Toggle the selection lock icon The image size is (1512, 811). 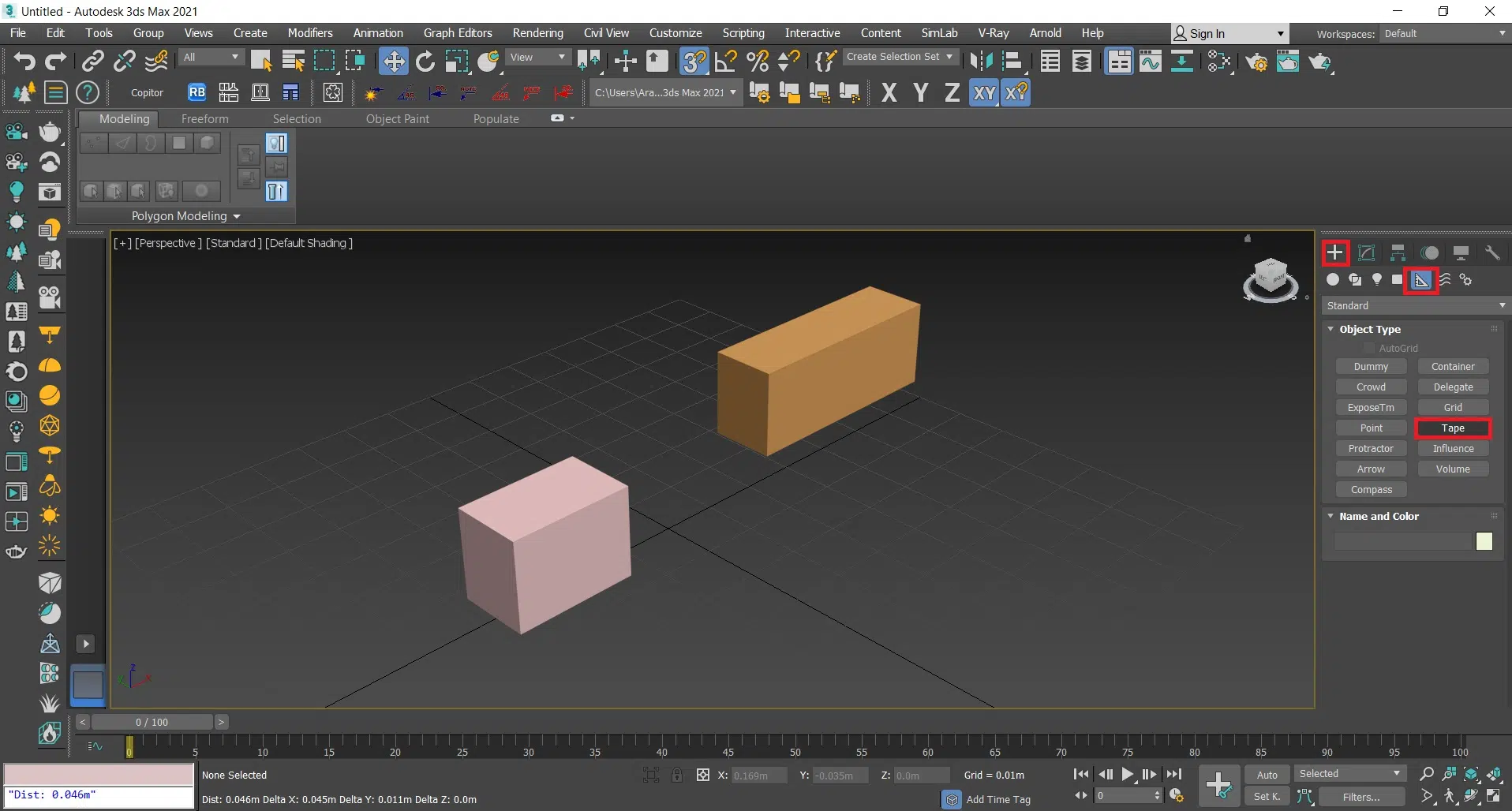click(677, 775)
